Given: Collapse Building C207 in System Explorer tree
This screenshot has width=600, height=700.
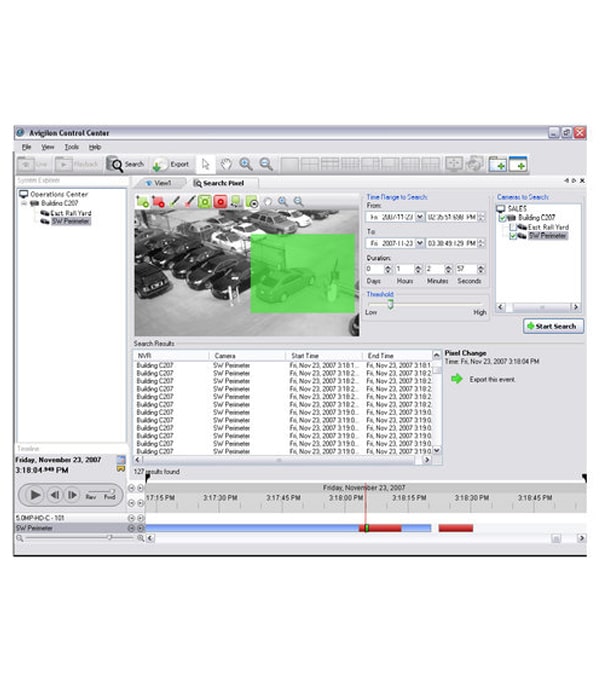Looking at the screenshot, I should pyautogui.click(x=24, y=204).
